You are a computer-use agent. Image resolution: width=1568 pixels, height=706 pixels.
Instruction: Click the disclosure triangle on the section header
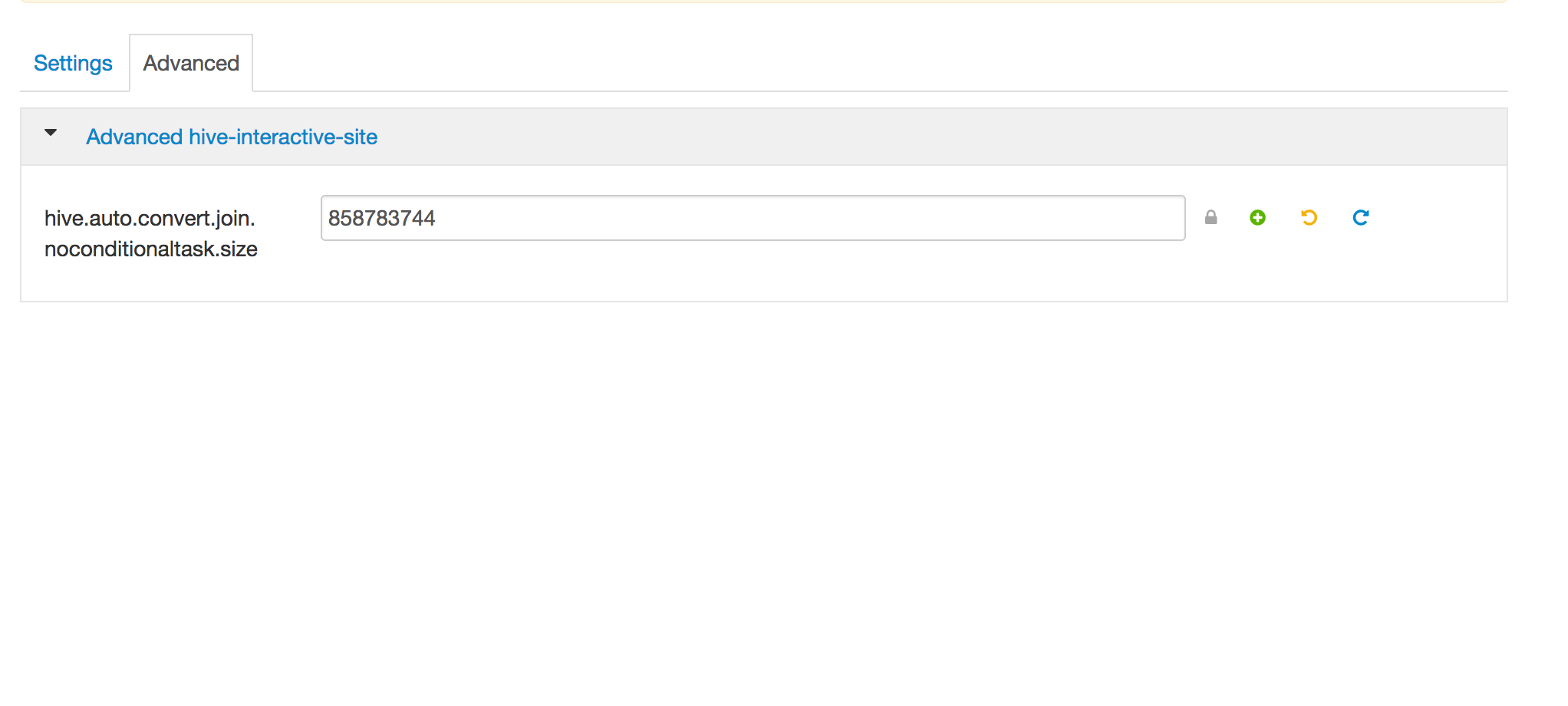point(51,132)
